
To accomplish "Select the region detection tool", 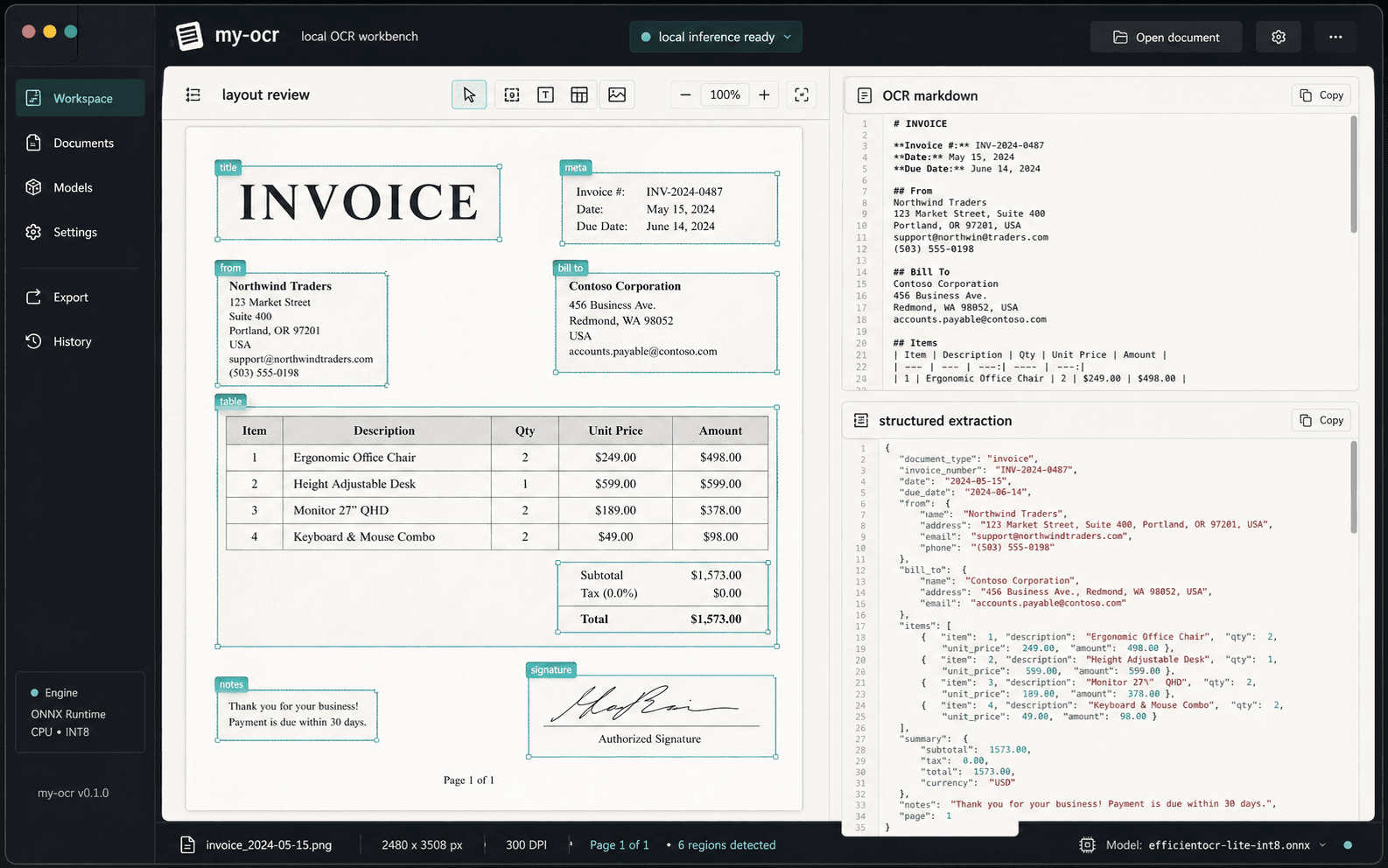I will [512, 94].
